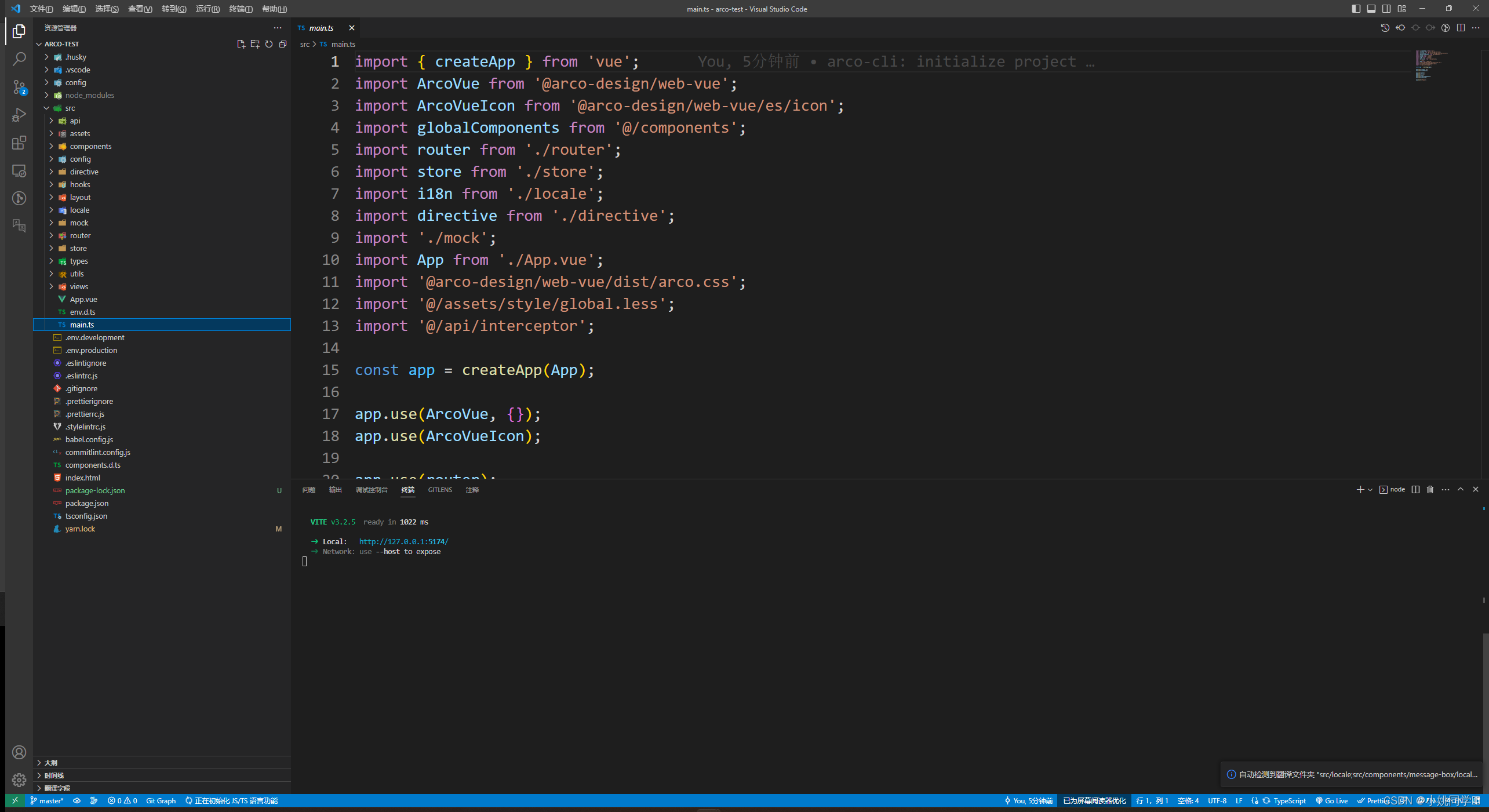The height and width of the screenshot is (812, 1489).
Task: Click the master* branch indicator
Action: coord(46,800)
